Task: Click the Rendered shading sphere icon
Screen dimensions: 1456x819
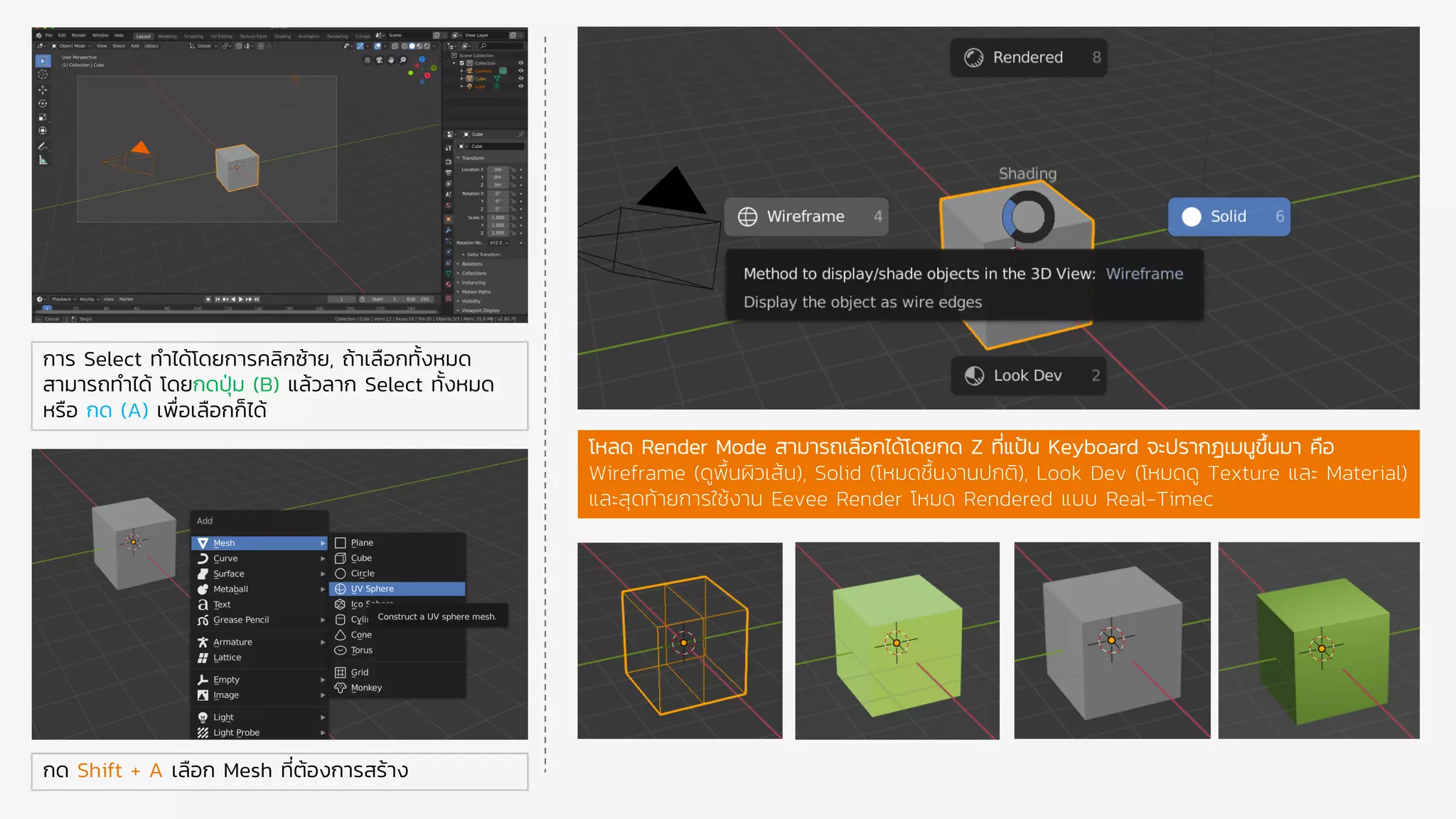Action: pyautogui.click(x=973, y=58)
